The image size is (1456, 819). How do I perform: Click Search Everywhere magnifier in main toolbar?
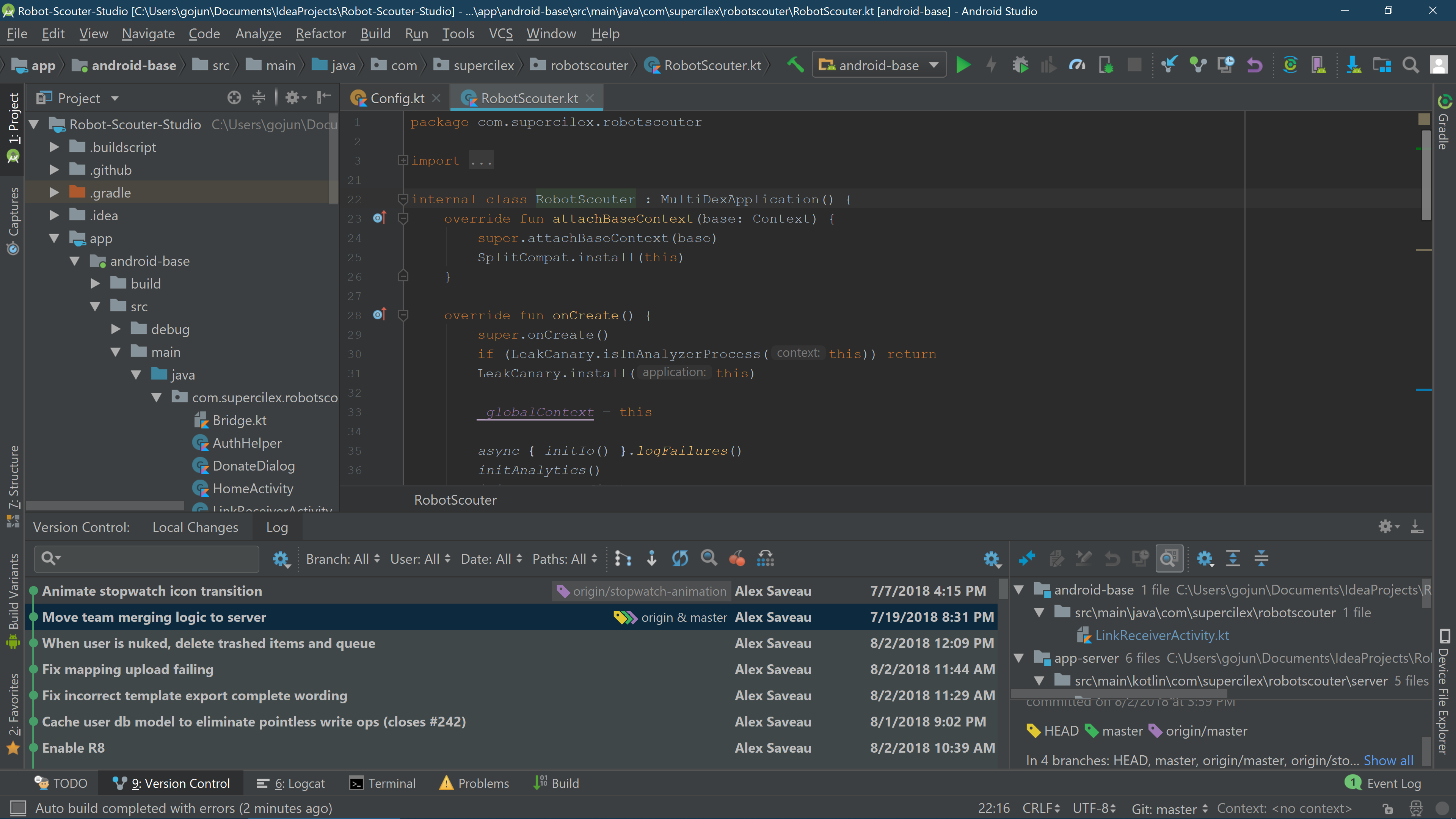pos(1410,65)
